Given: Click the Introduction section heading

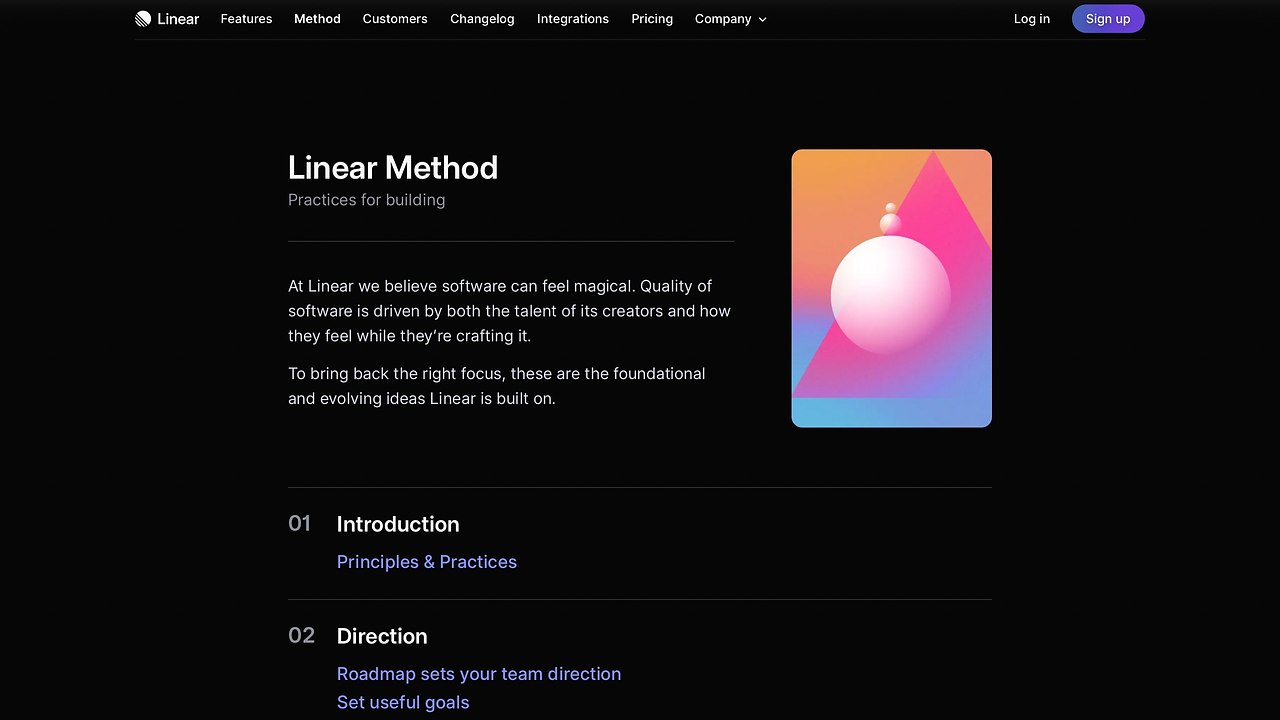Looking at the screenshot, I should (398, 524).
